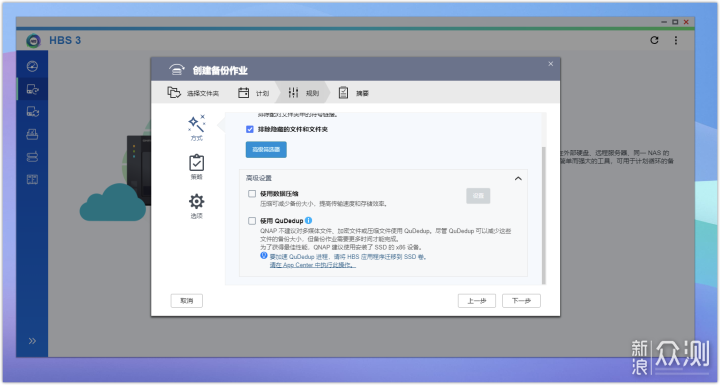Click the 上一步 button

point(477,301)
